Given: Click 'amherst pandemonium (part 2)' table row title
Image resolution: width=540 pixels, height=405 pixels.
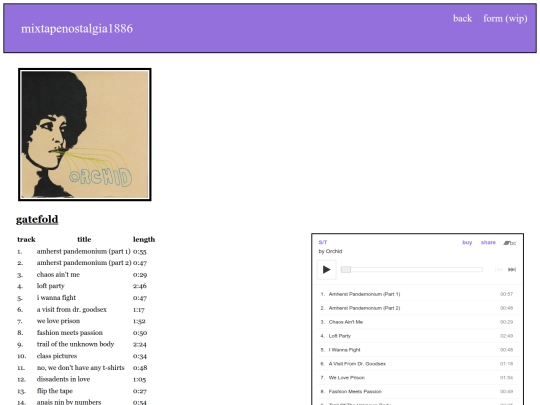Looking at the screenshot, I should (x=84, y=263).
